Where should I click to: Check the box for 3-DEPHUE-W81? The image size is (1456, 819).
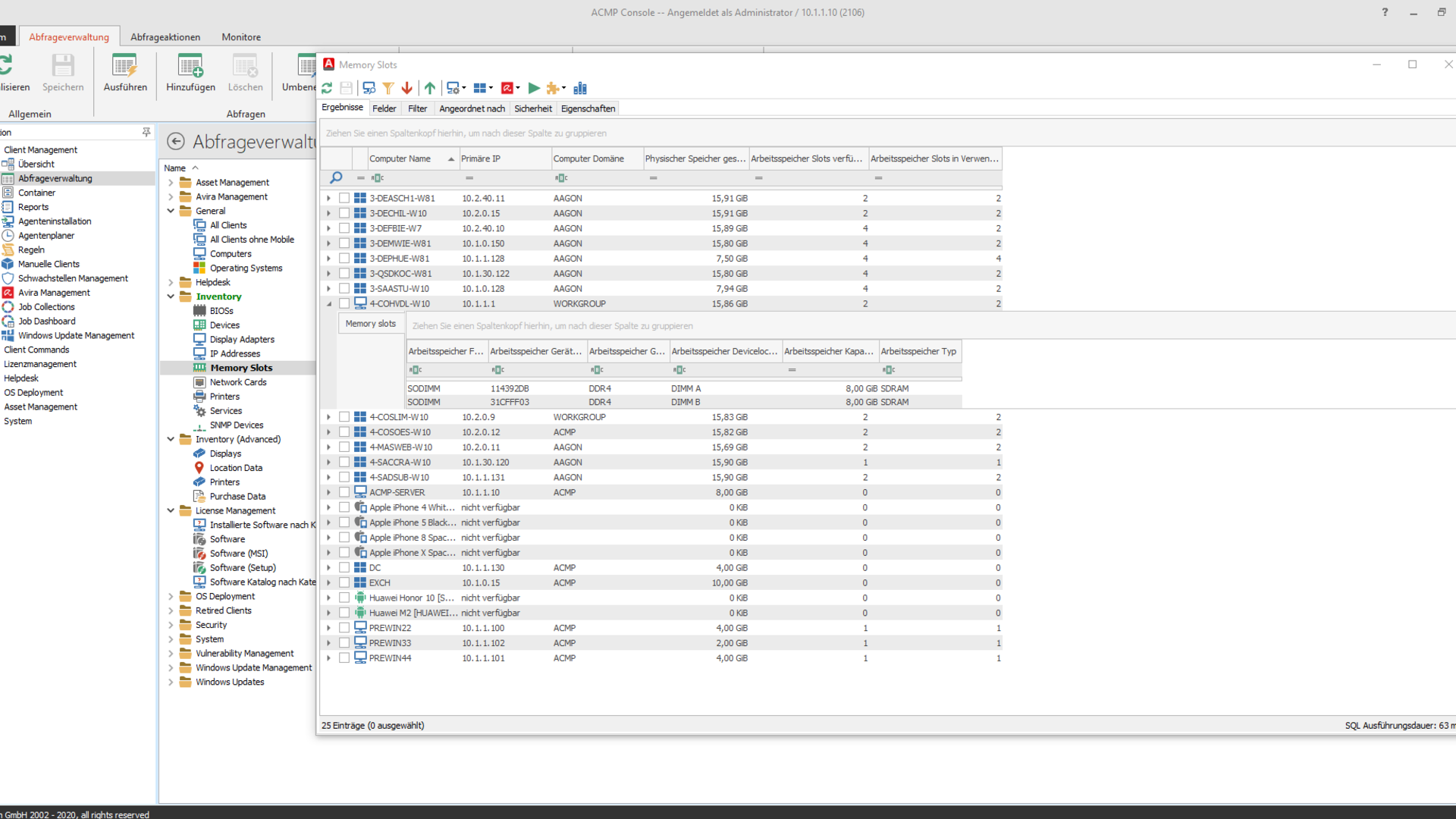tap(344, 259)
